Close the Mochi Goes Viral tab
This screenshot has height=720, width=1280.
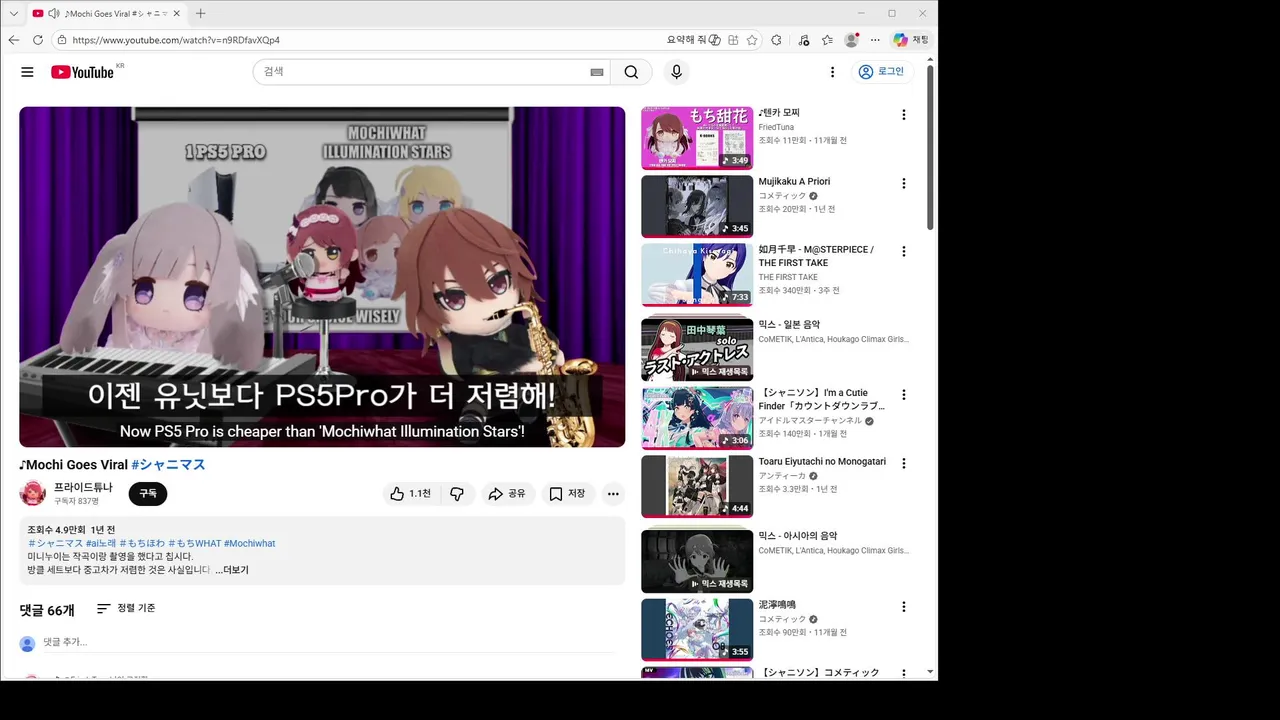(x=177, y=14)
